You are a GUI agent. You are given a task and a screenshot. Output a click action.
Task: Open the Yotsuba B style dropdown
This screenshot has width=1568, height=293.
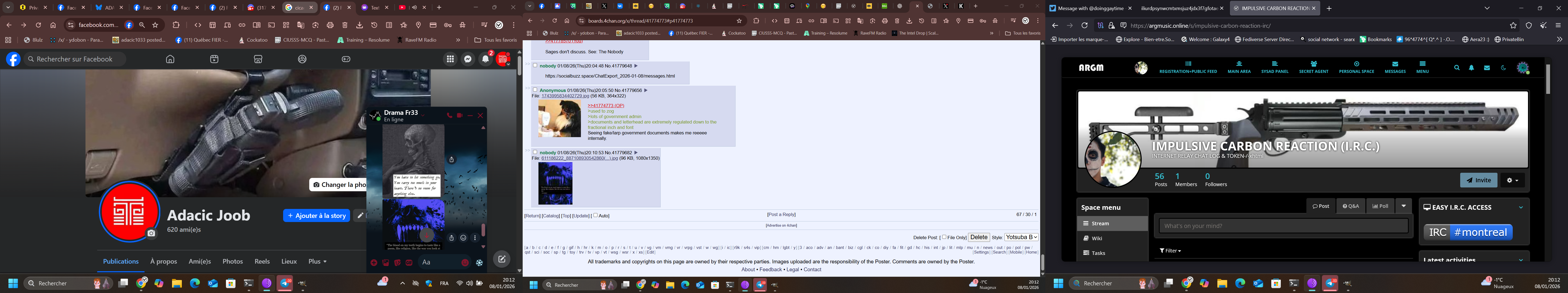click(1021, 237)
